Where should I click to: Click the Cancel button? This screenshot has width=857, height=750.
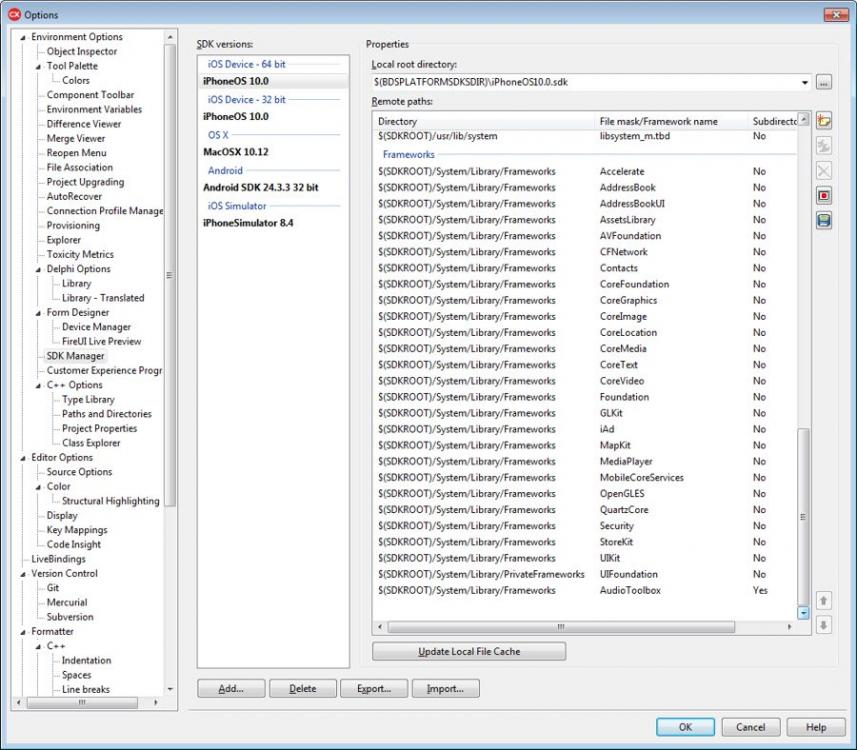tap(750, 727)
